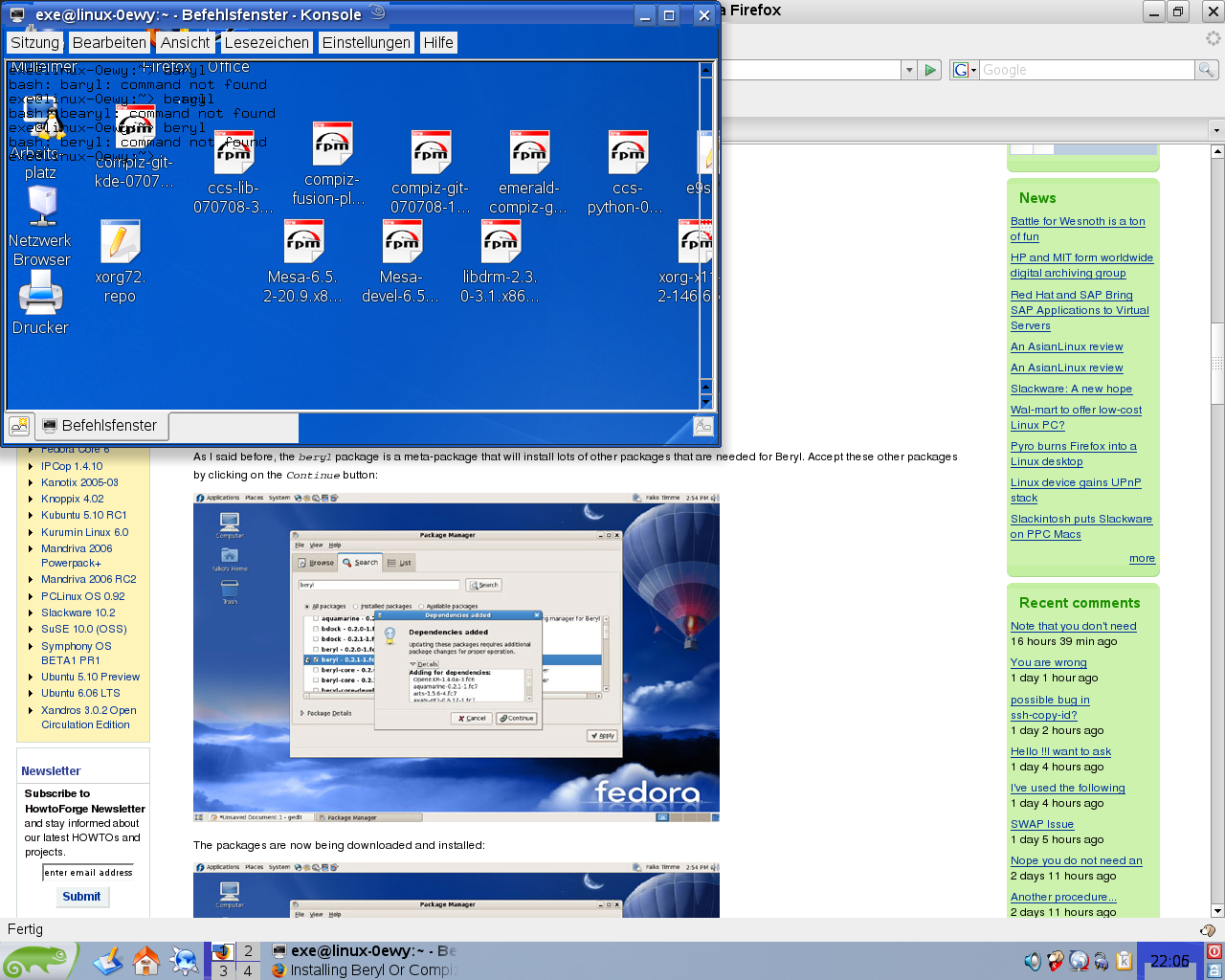Switch to virtual desktop 3
The width and height of the screenshot is (1225, 980).
(x=222, y=970)
